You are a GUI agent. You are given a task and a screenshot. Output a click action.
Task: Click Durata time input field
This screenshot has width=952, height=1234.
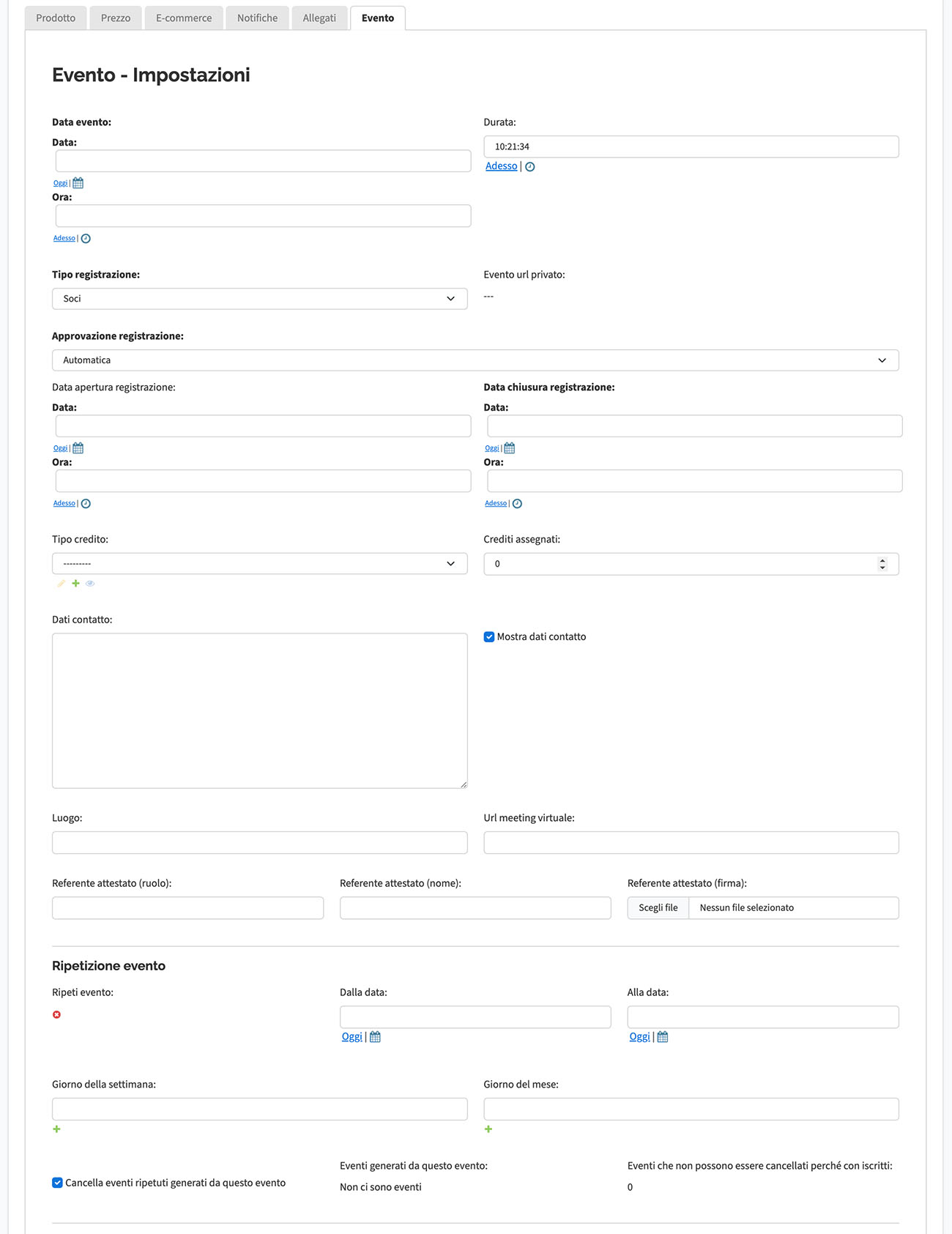click(691, 146)
